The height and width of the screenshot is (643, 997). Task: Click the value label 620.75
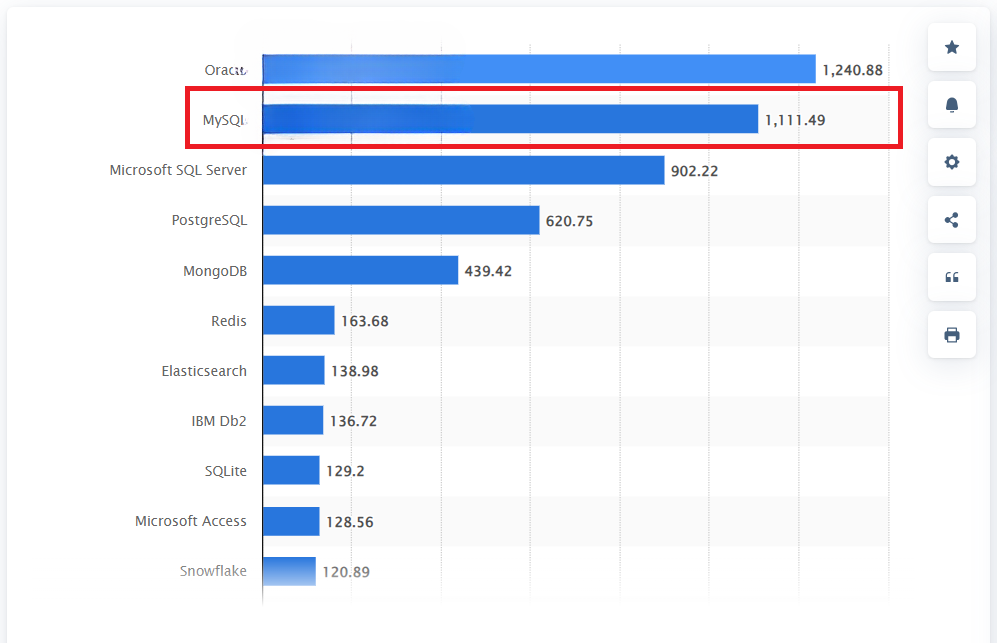click(569, 221)
